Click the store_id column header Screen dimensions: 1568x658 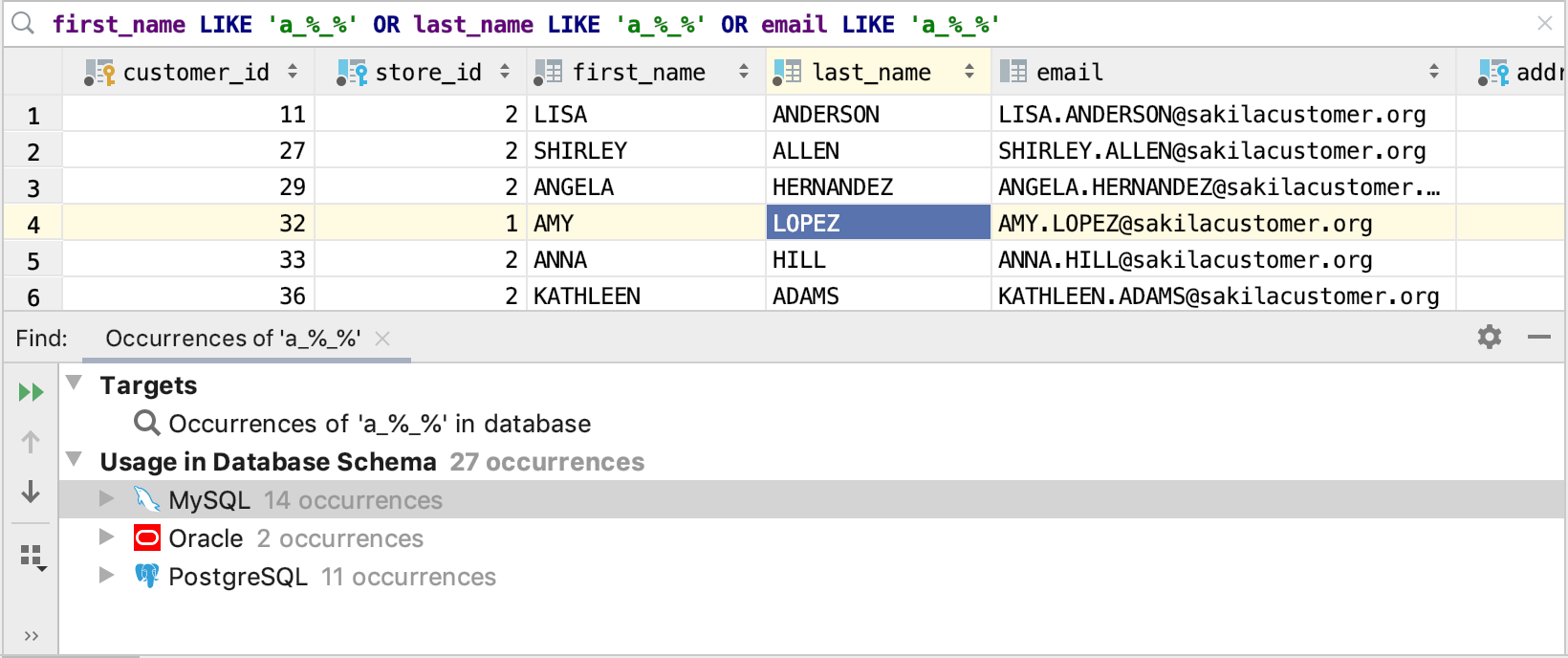422,72
